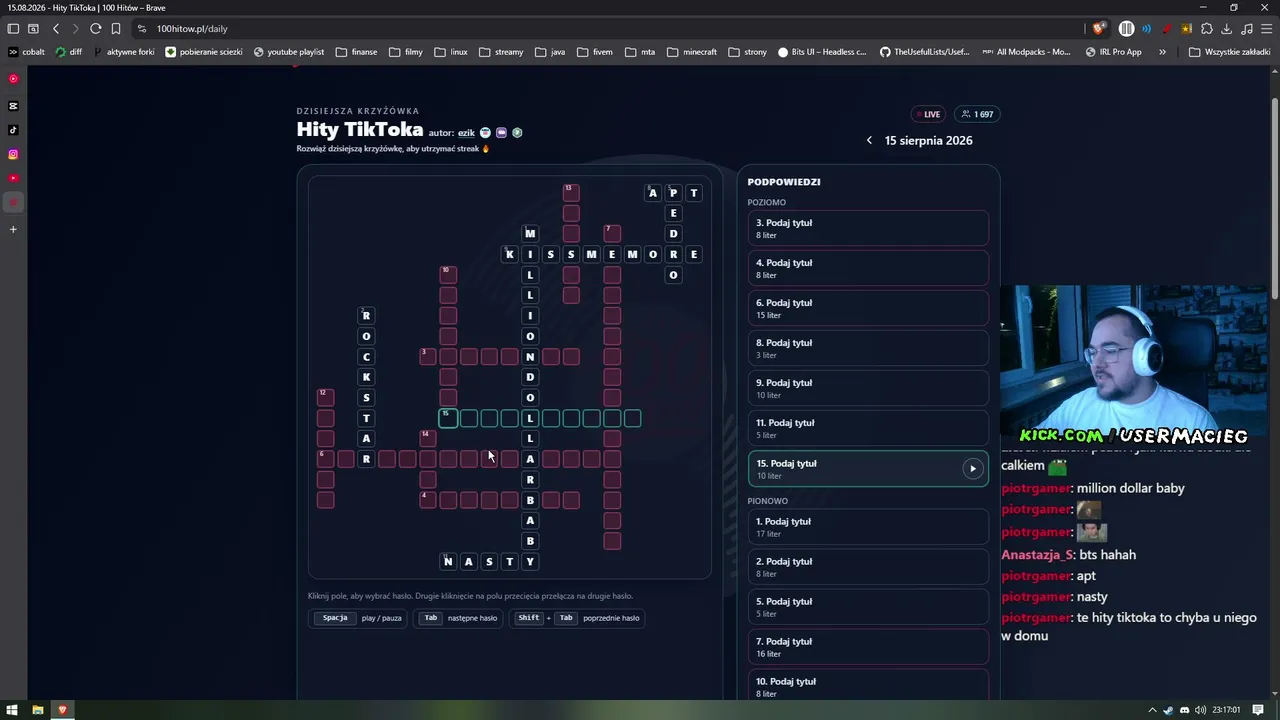The image size is (1280, 720).
Task: Click the Brave taskbar icon
Action: (62, 710)
